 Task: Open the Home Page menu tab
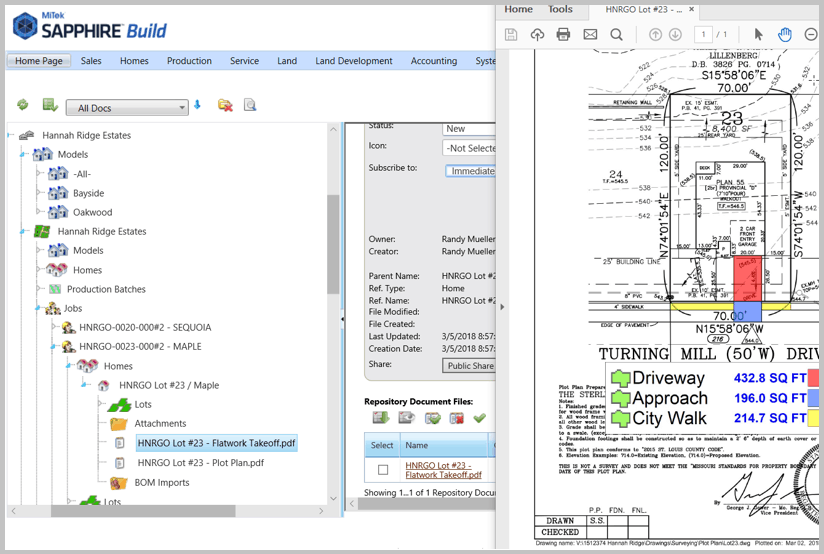point(39,61)
